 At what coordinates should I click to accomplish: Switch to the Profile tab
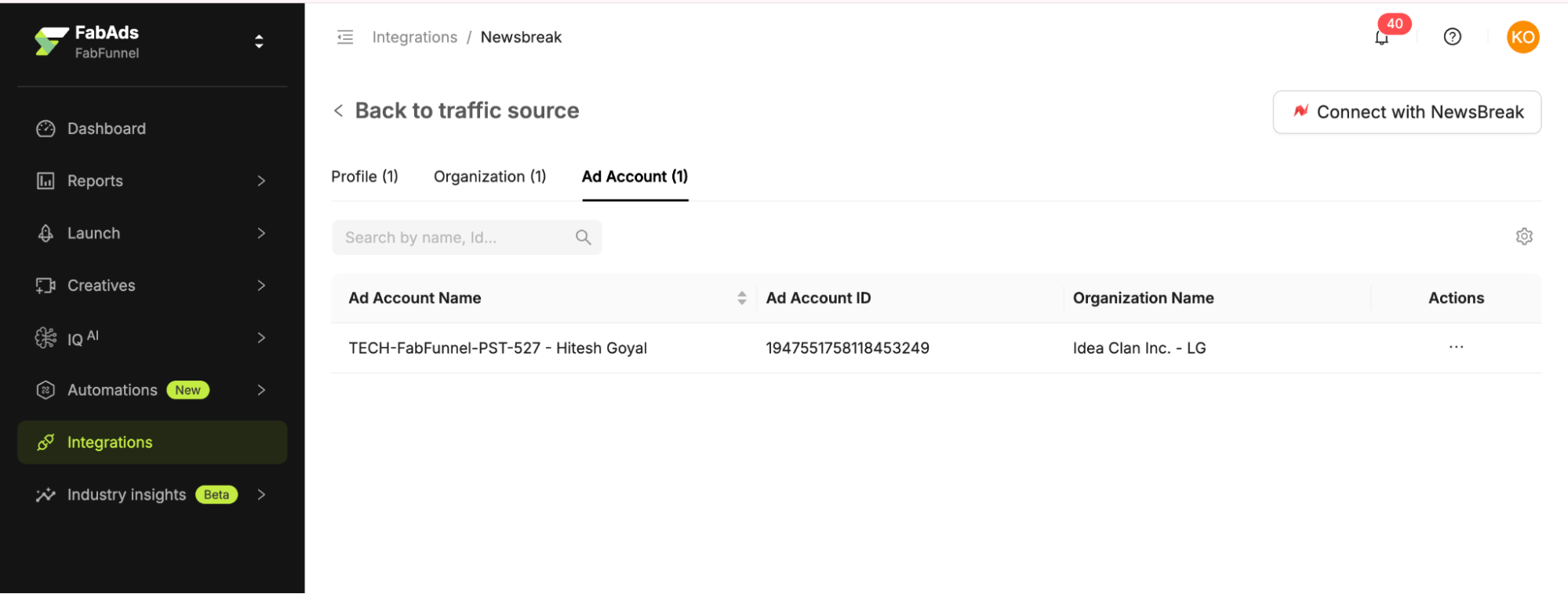coord(365,177)
